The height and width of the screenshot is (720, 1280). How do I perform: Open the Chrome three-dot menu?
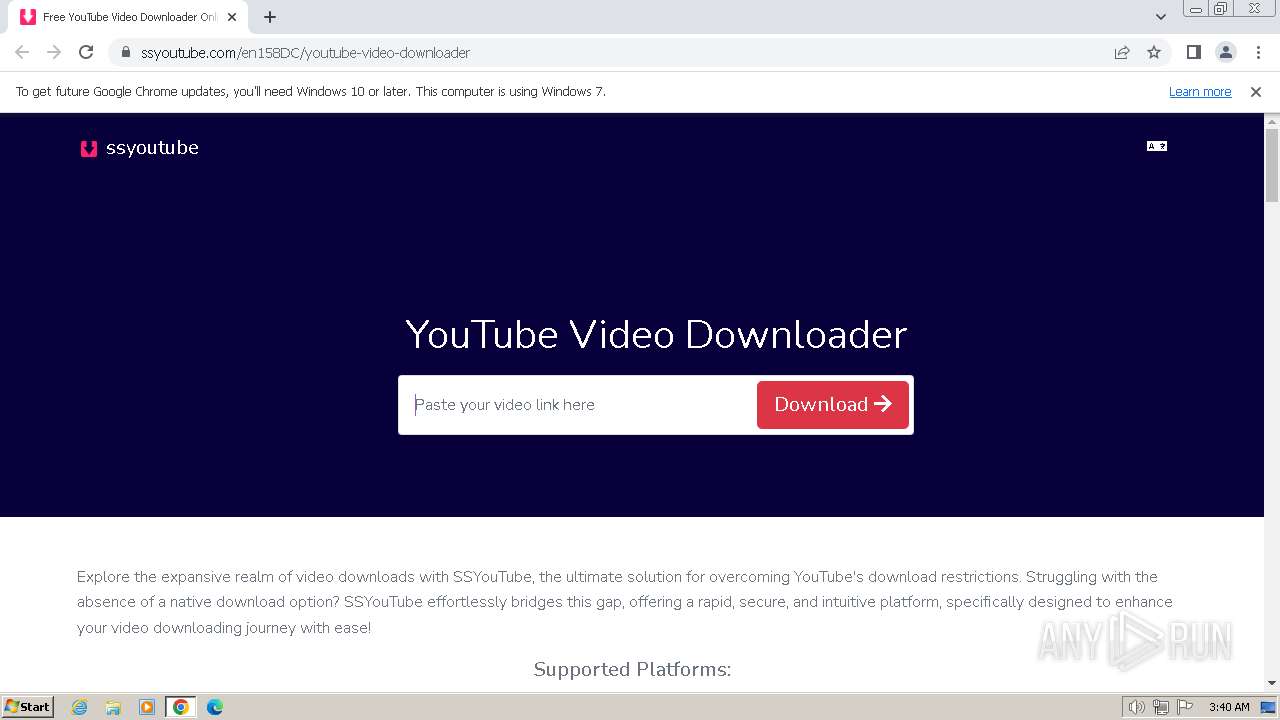pos(1257,53)
